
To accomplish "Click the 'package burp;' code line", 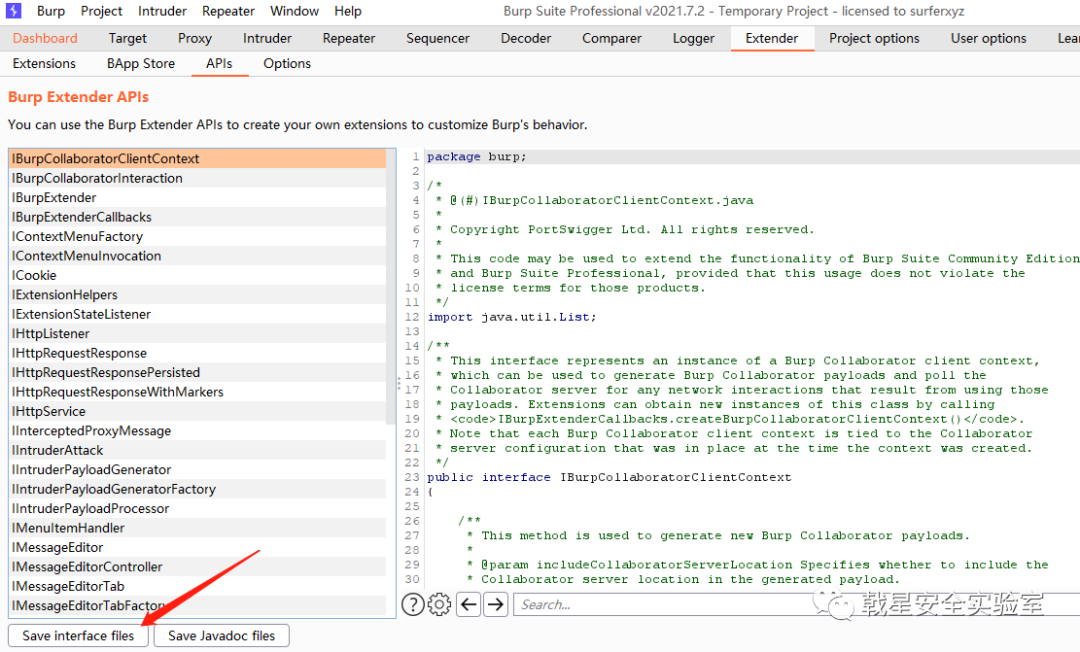I will (477, 157).
